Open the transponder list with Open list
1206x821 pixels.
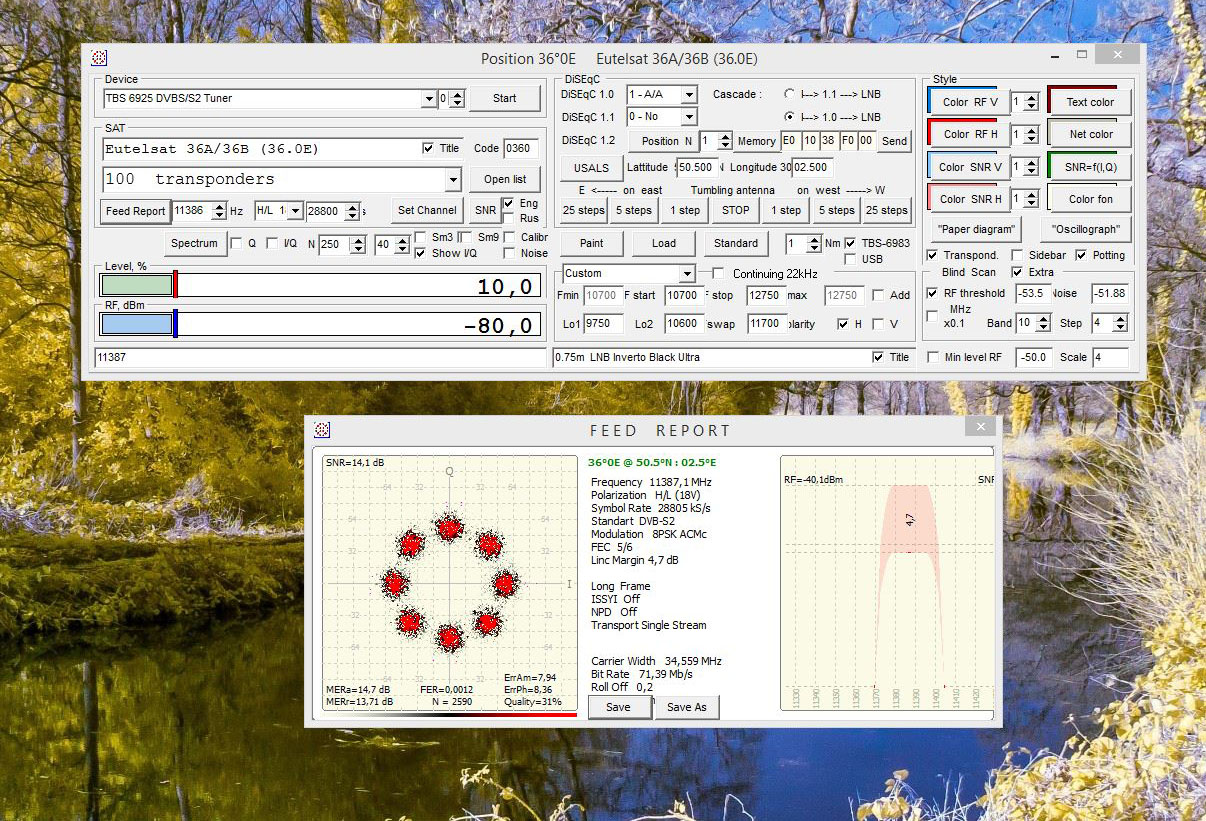(504, 179)
